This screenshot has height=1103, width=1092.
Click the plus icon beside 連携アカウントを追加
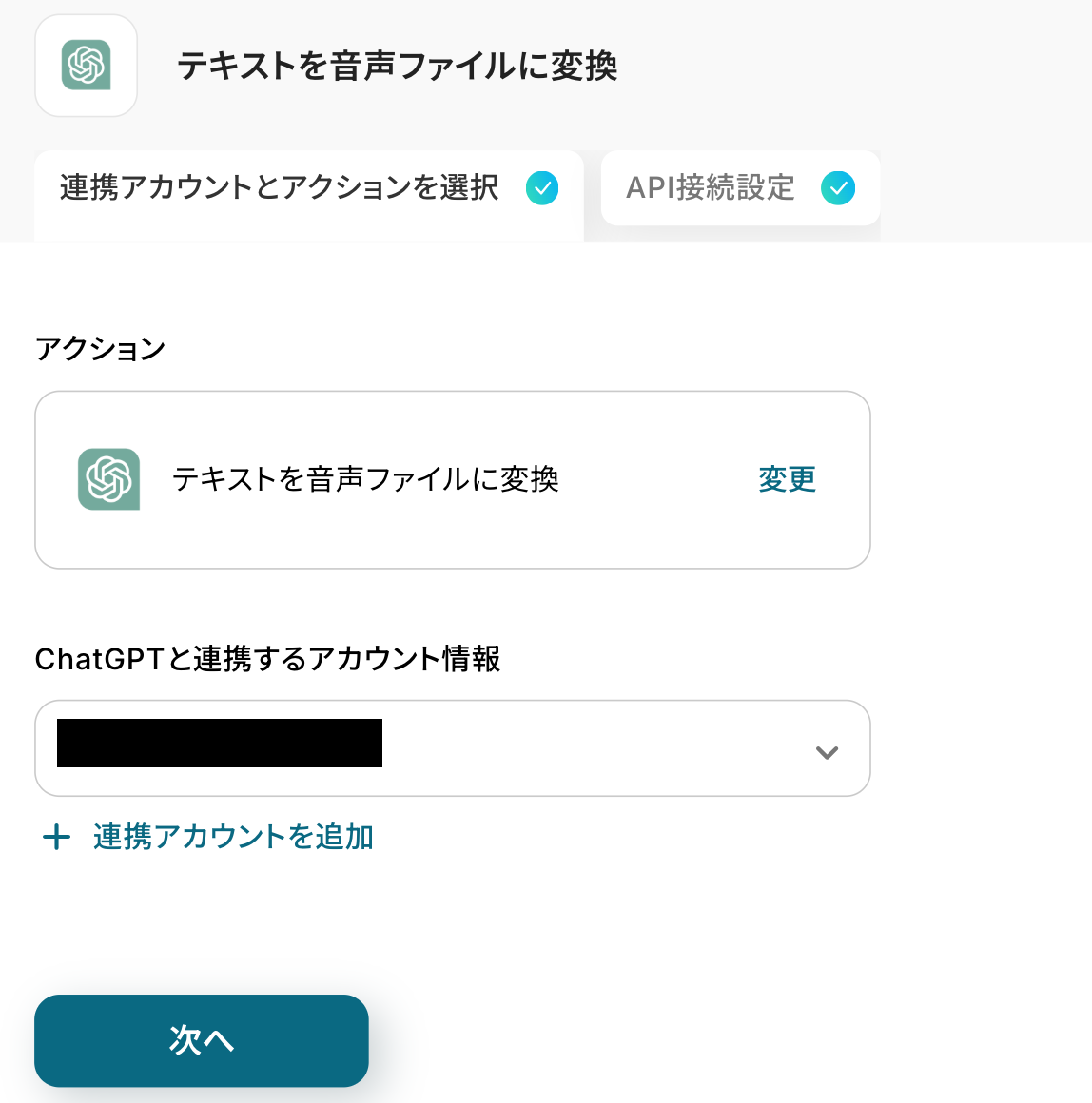click(x=57, y=837)
